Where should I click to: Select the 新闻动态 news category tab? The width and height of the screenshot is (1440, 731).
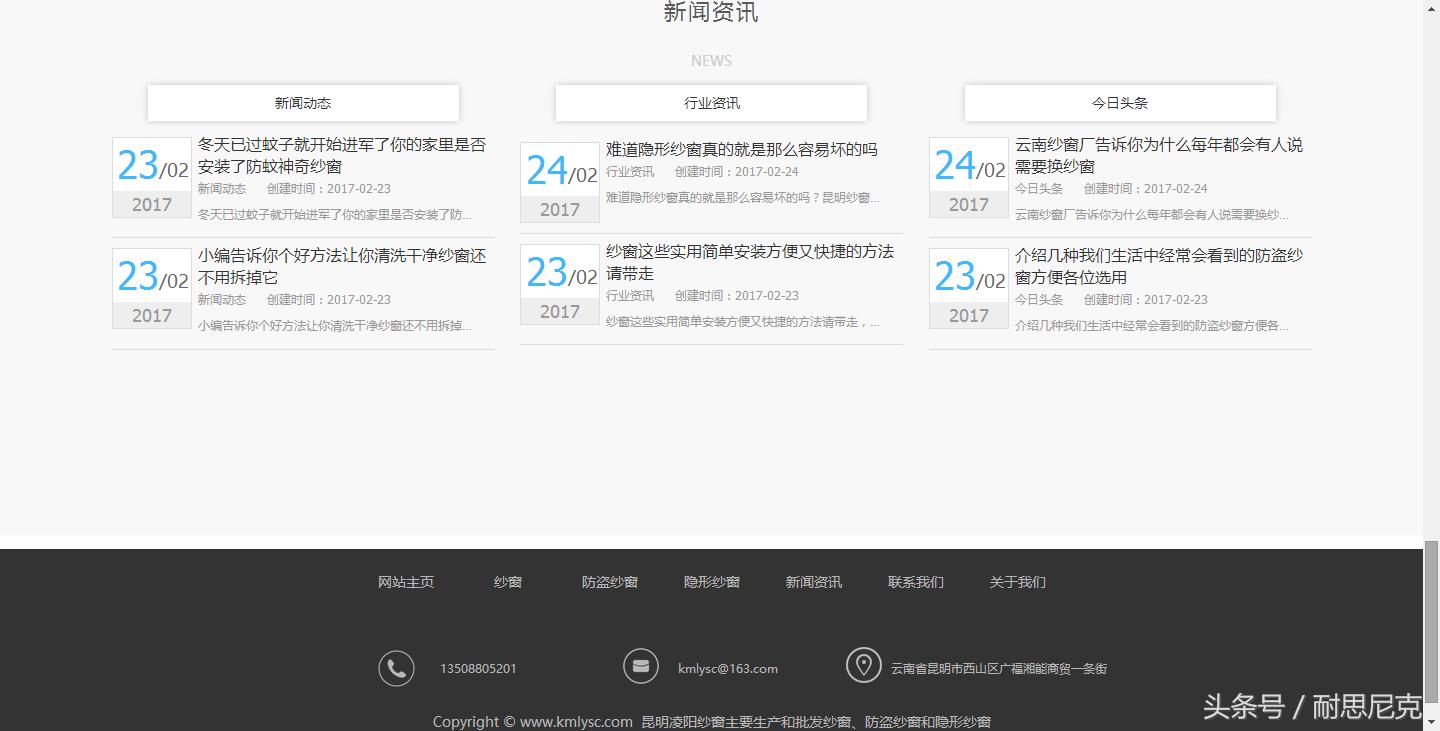pyautogui.click(x=303, y=102)
